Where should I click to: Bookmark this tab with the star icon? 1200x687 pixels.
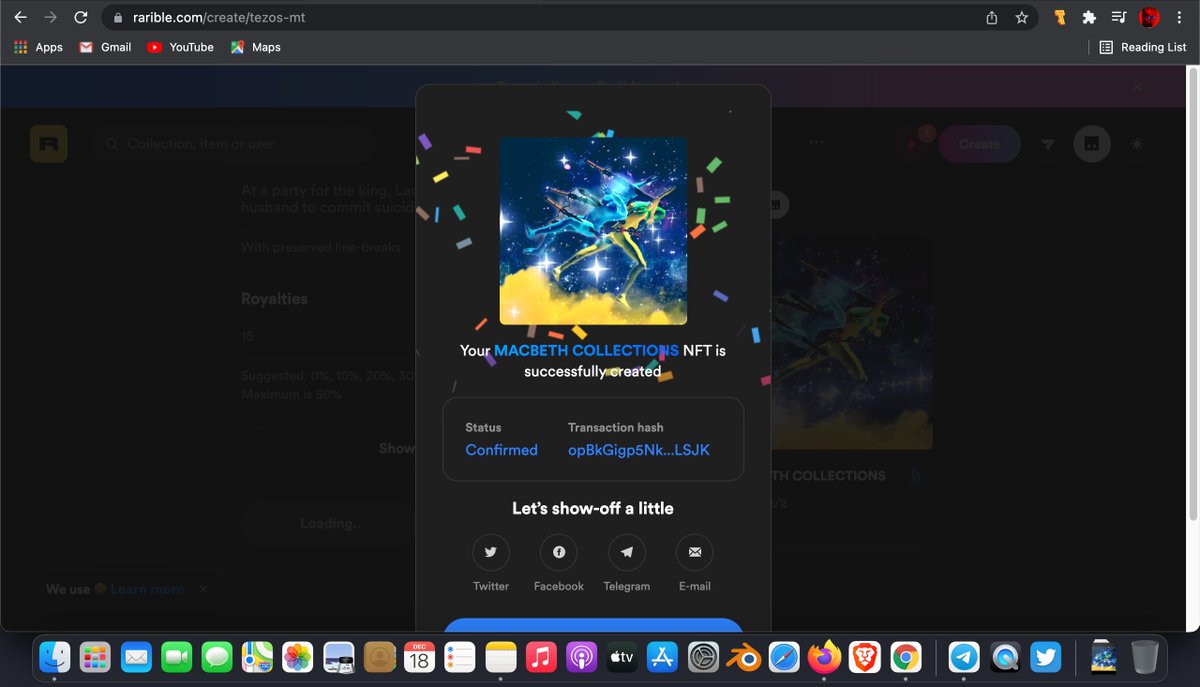pos(1021,17)
